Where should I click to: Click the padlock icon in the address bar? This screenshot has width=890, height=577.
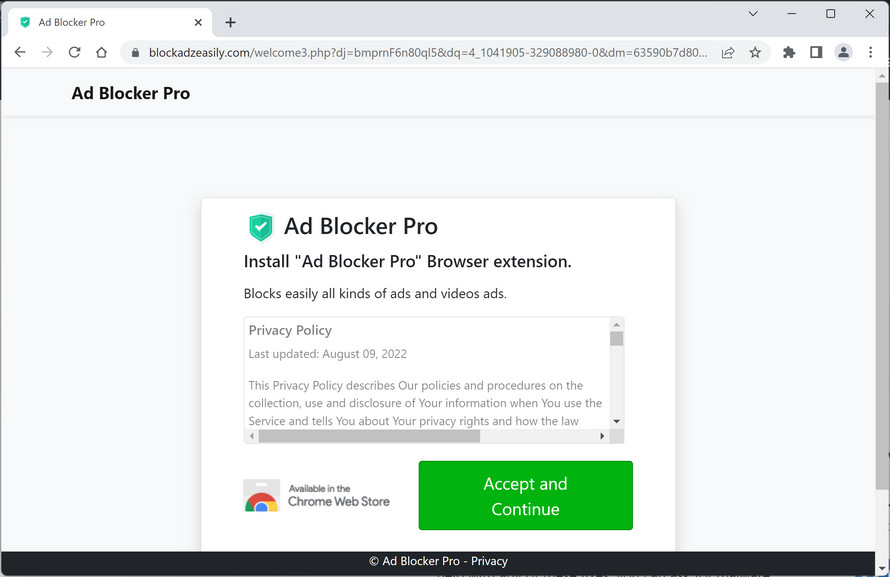point(135,52)
